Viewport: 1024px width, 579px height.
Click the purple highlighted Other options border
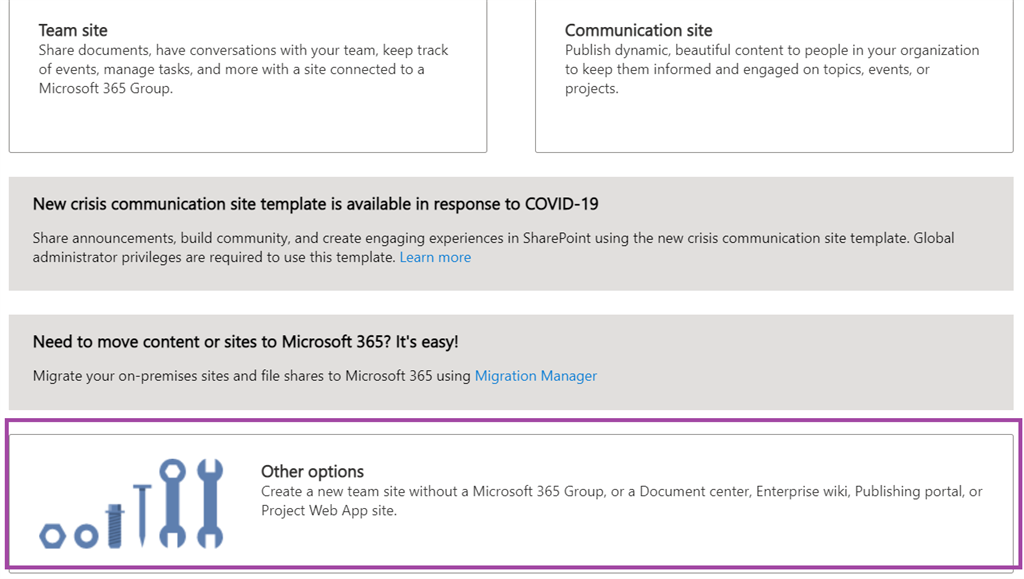pos(512,424)
